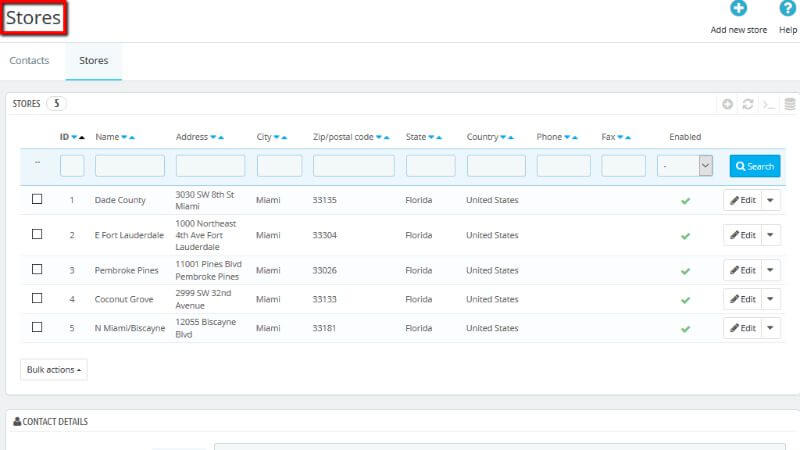
Task: Toggle enabled checkmark for Coconut Grove
Action: [685, 300]
